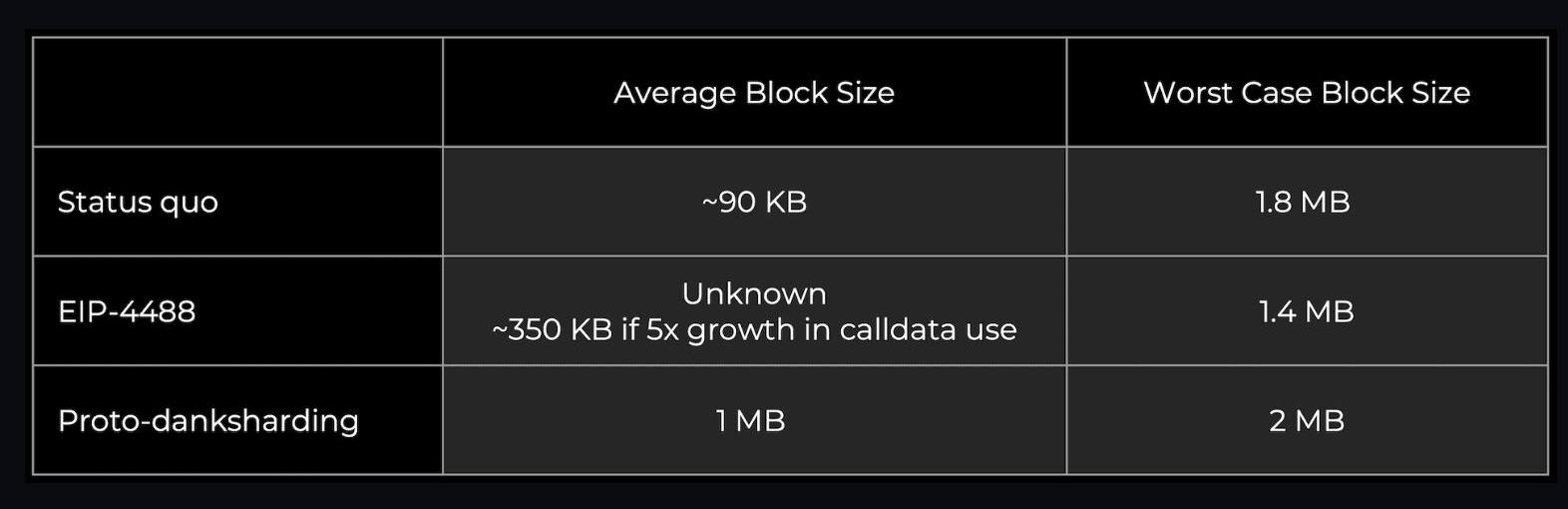Click the Worst Case Block Size header
This screenshot has height=509, width=1568.
[1307, 93]
